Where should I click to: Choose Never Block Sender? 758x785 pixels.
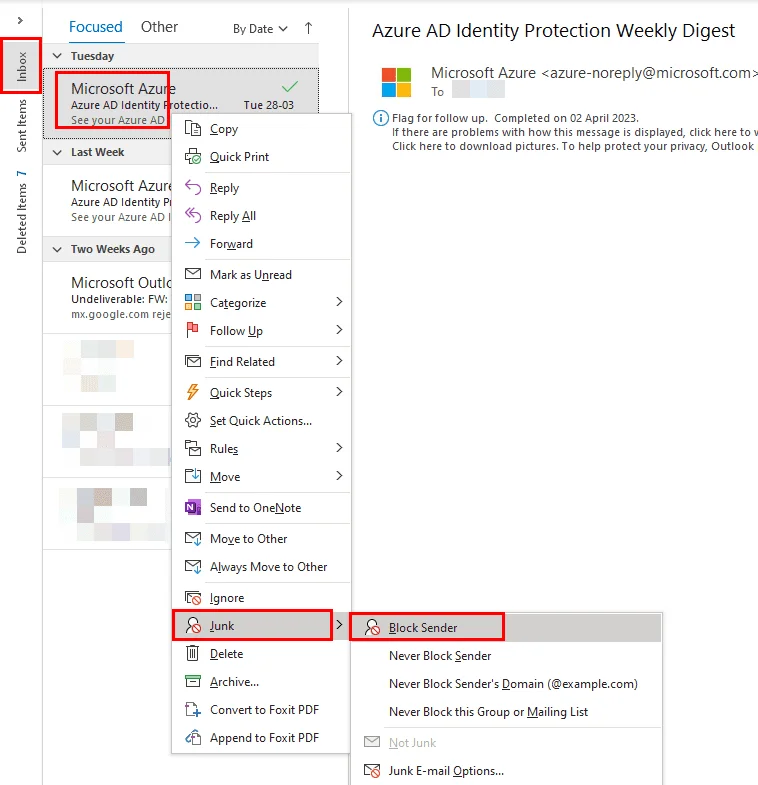click(506, 656)
